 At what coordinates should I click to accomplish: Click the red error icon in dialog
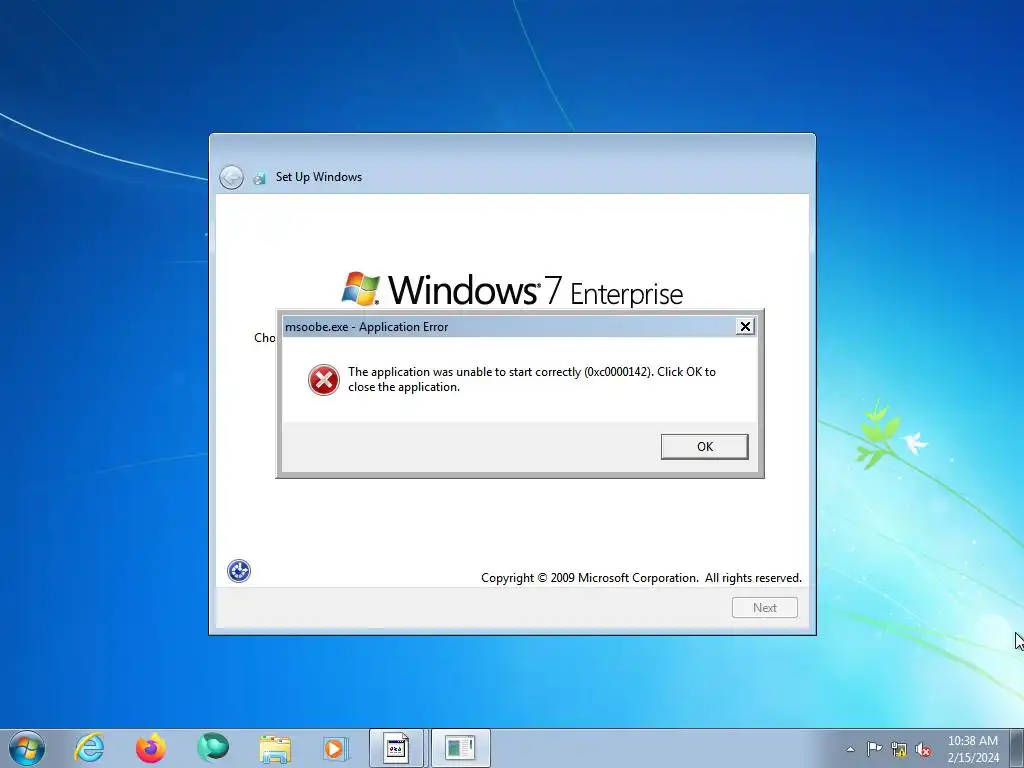click(324, 380)
